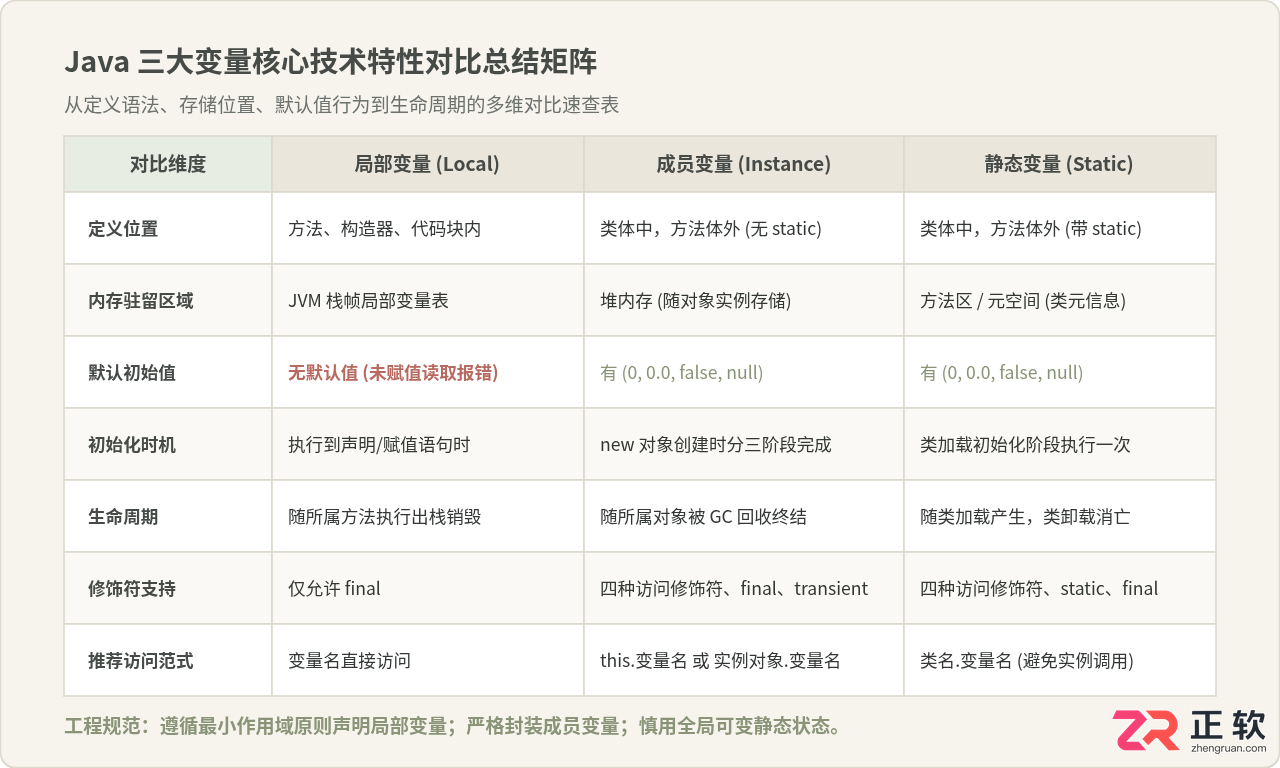Click cell 类名.变量名 (避免实例调用)

(x=1060, y=661)
